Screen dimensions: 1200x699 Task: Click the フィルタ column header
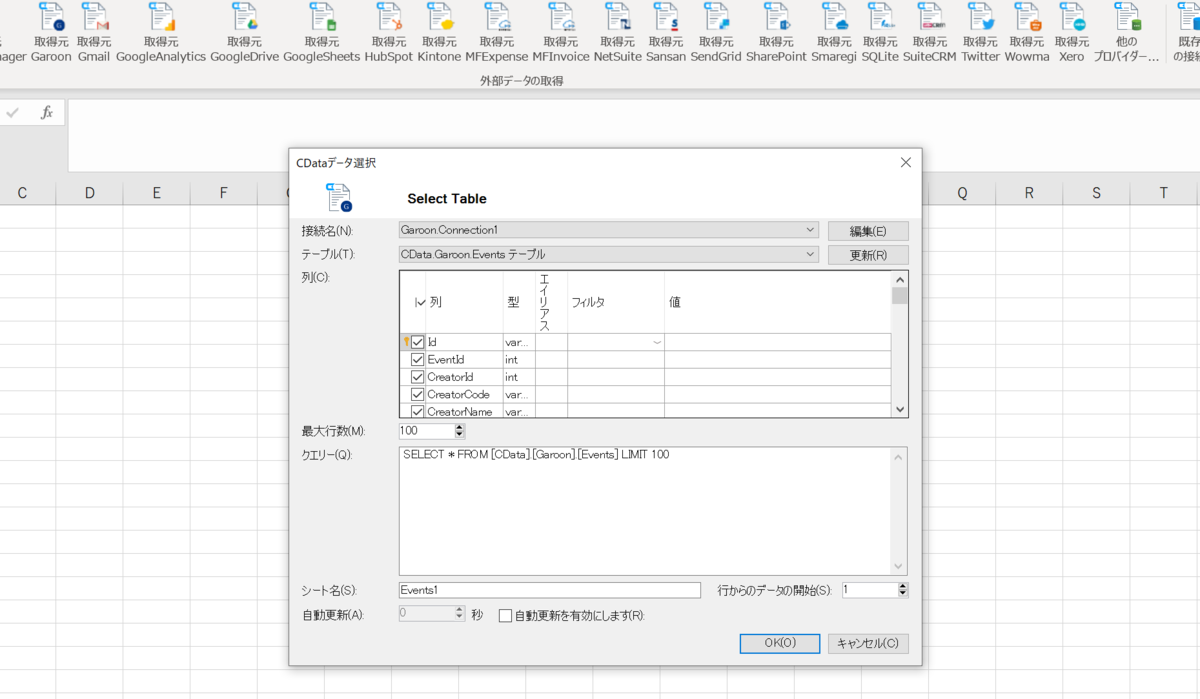point(616,302)
